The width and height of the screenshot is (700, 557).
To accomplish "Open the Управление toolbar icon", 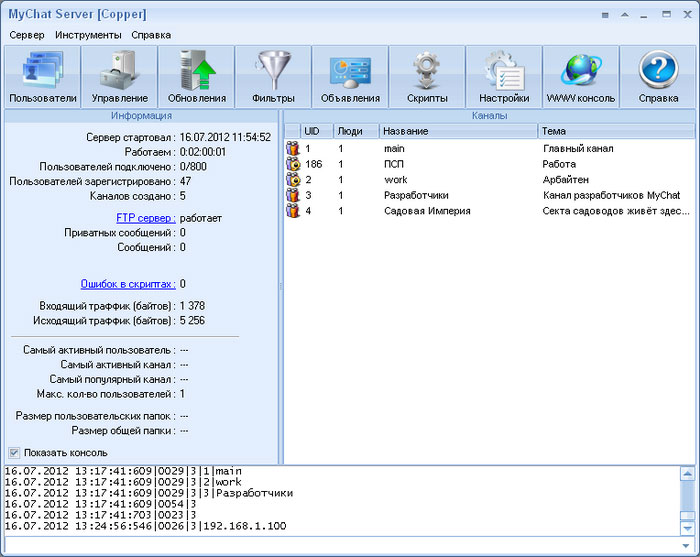I will pos(120,77).
